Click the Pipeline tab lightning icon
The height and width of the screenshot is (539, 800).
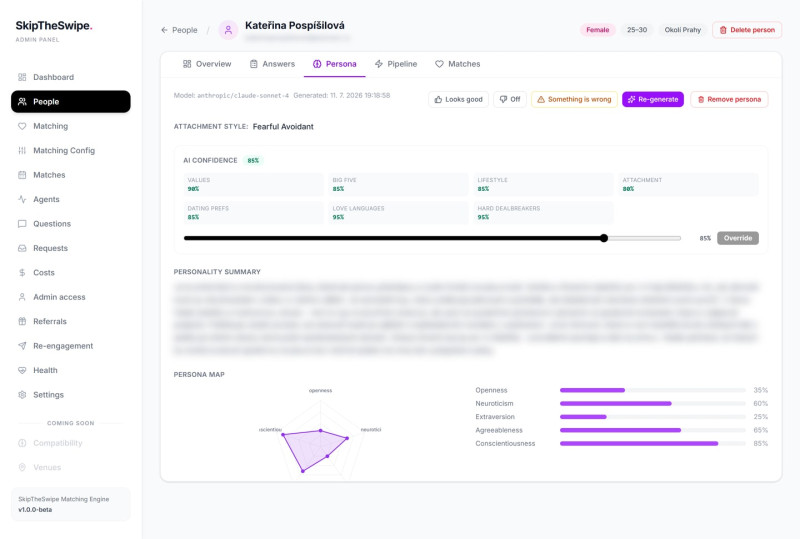tap(379, 64)
